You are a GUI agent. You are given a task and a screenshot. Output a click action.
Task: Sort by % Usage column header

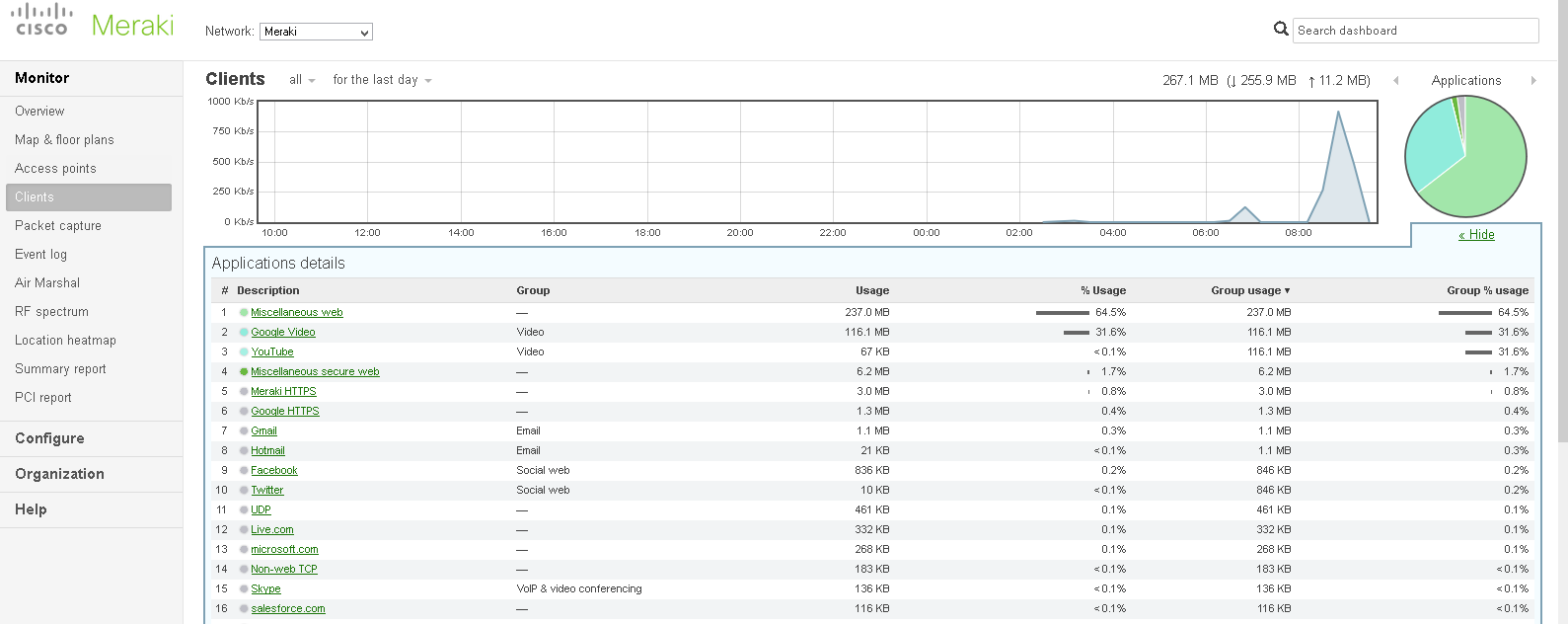point(1103,290)
